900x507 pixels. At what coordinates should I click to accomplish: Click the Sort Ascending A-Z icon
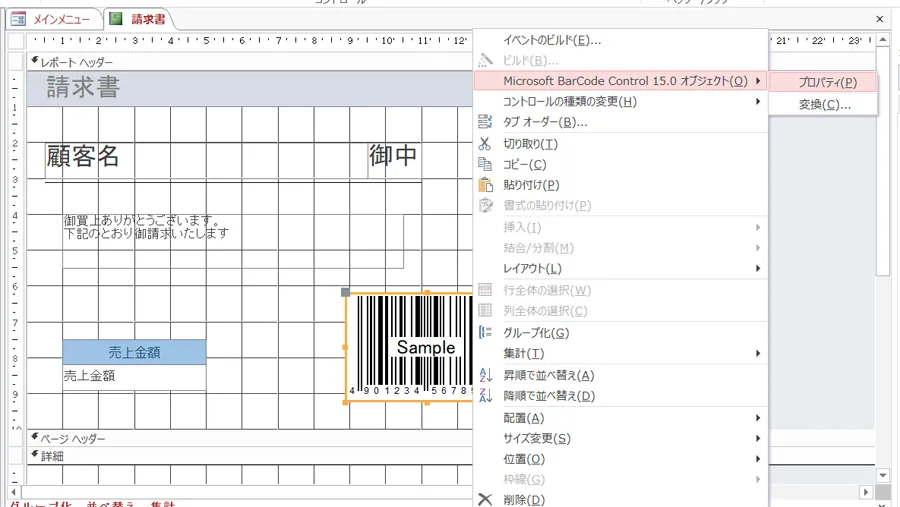point(486,376)
